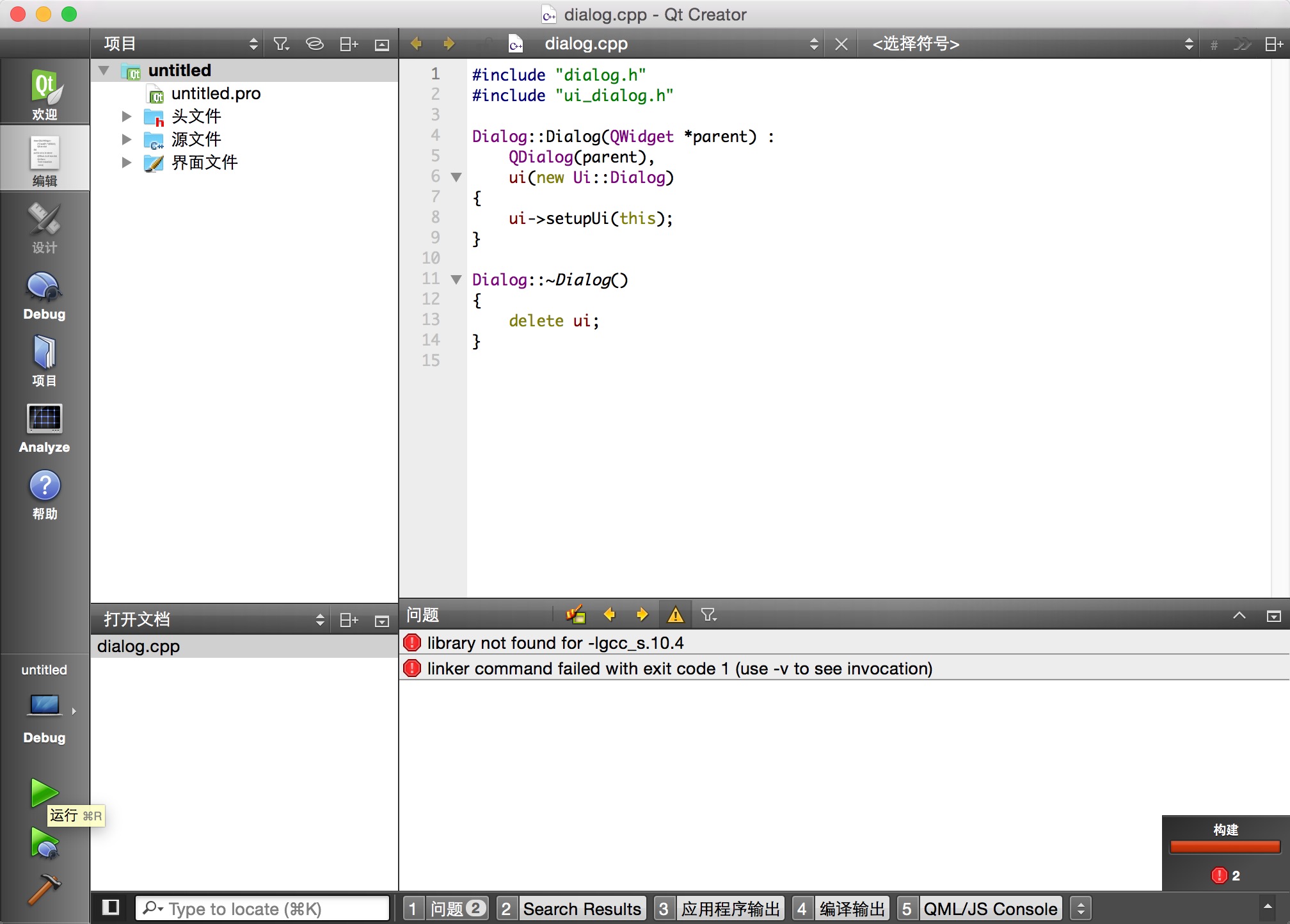Switch to the 问题 output tab
Screen dimensions: 1290x924
[446, 909]
